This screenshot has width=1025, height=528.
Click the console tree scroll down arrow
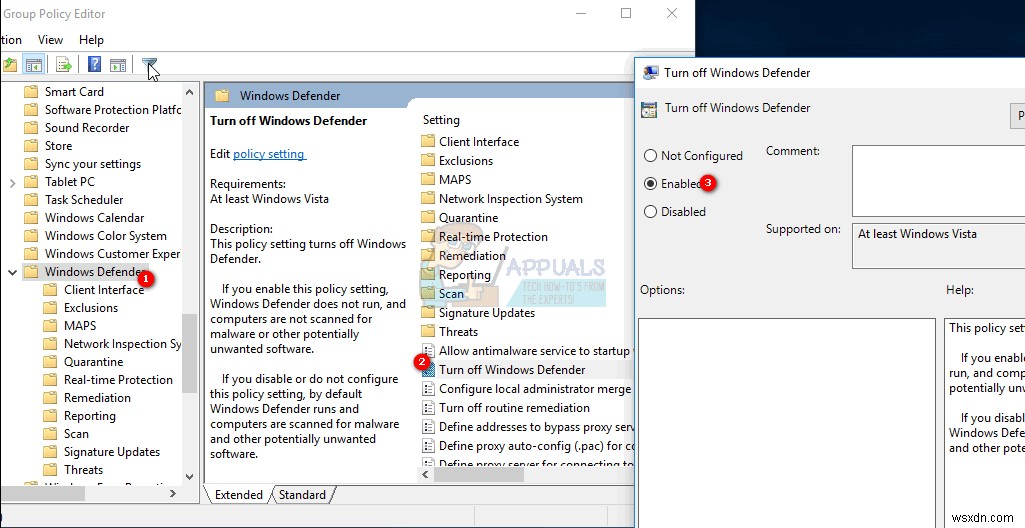coord(190,477)
